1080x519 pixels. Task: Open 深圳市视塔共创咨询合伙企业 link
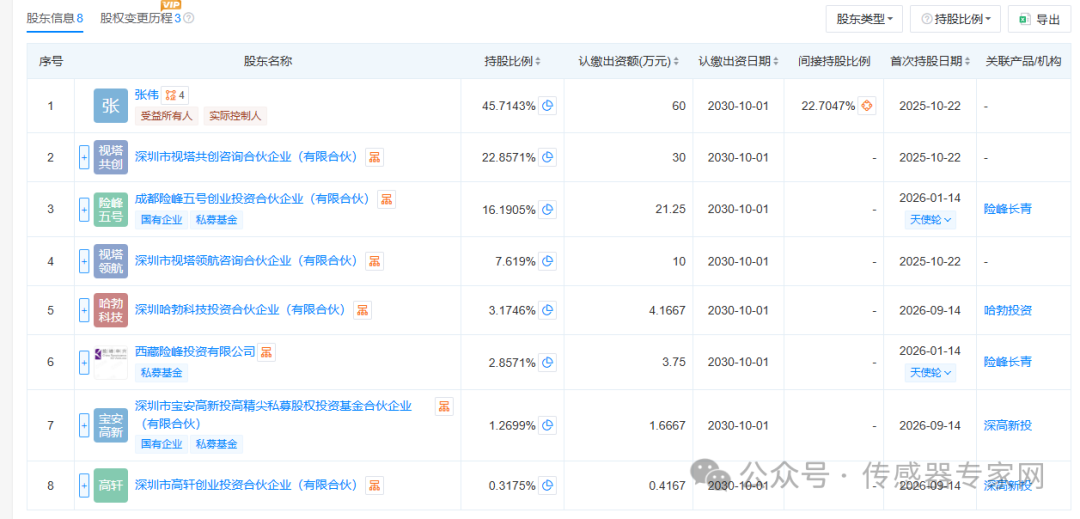pos(247,157)
